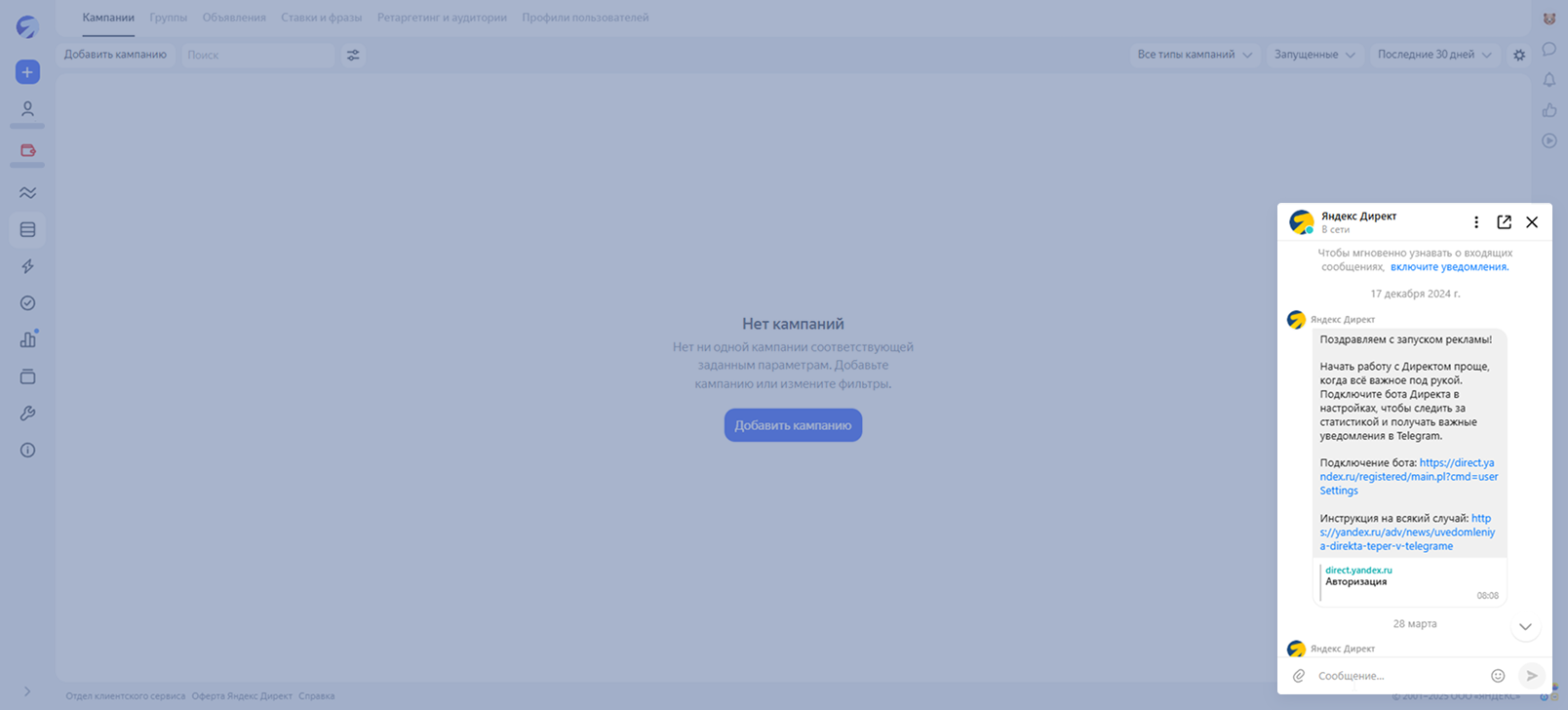Viewport: 1568px width, 710px height.
Task: Open the chat three-dot options menu
Action: [x=1476, y=222]
